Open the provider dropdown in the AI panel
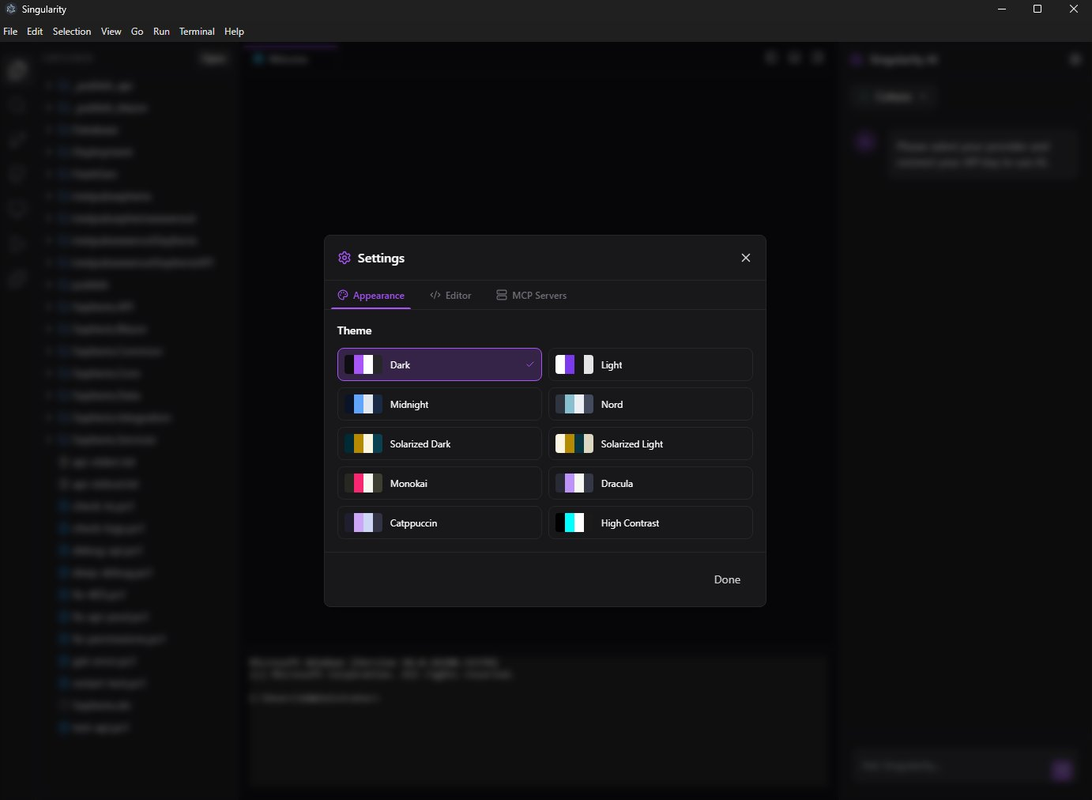 click(x=893, y=96)
